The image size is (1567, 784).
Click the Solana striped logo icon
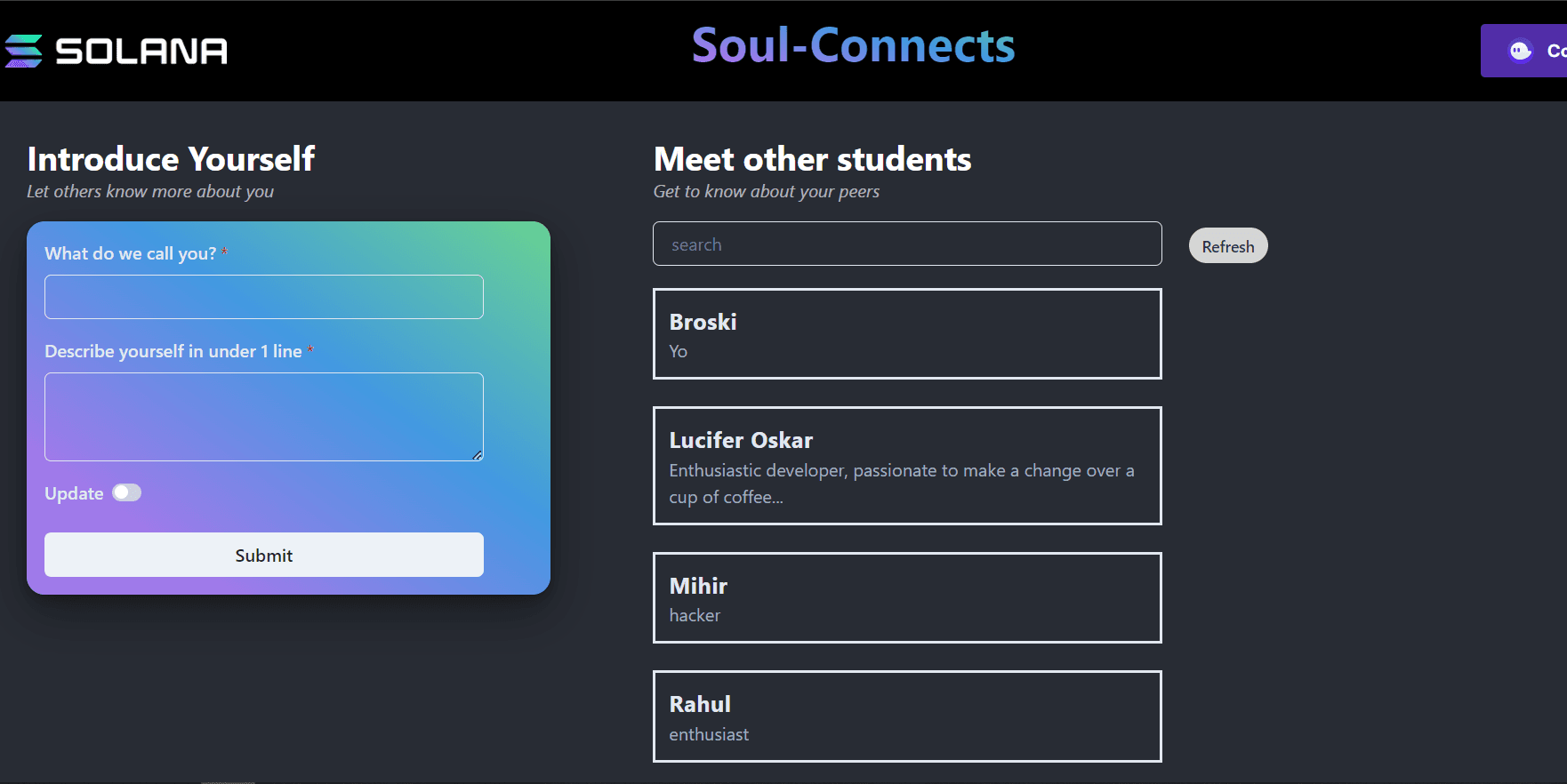24,51
